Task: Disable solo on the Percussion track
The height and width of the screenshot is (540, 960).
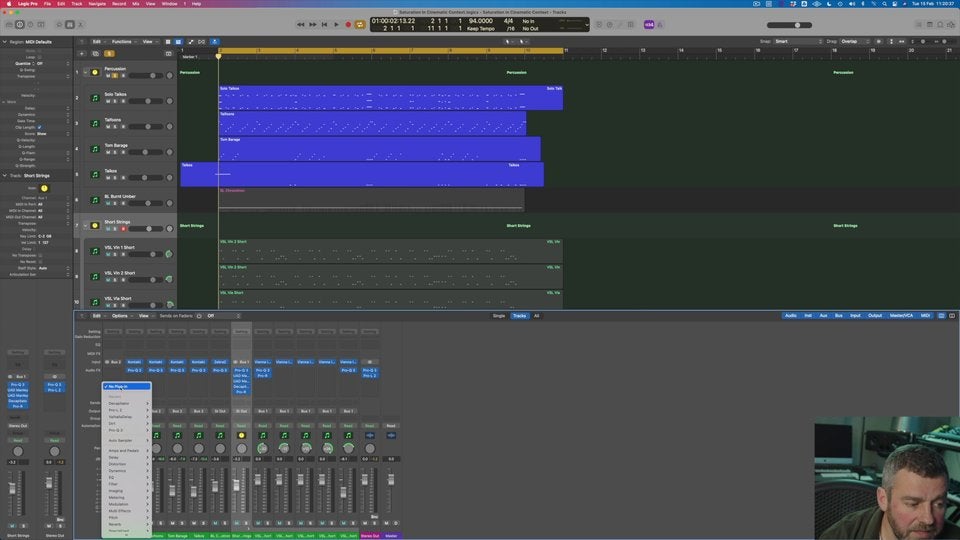Action: [115, 76]
